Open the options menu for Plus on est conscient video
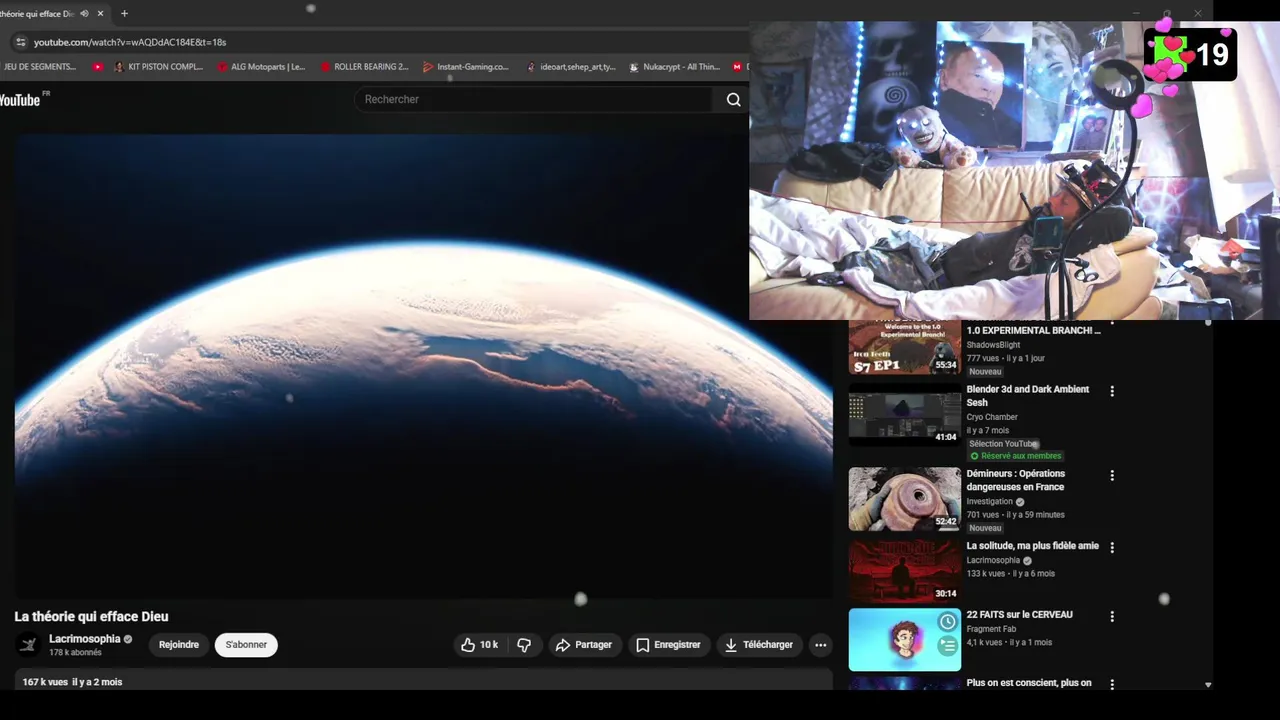 [x=1112, y=684]
